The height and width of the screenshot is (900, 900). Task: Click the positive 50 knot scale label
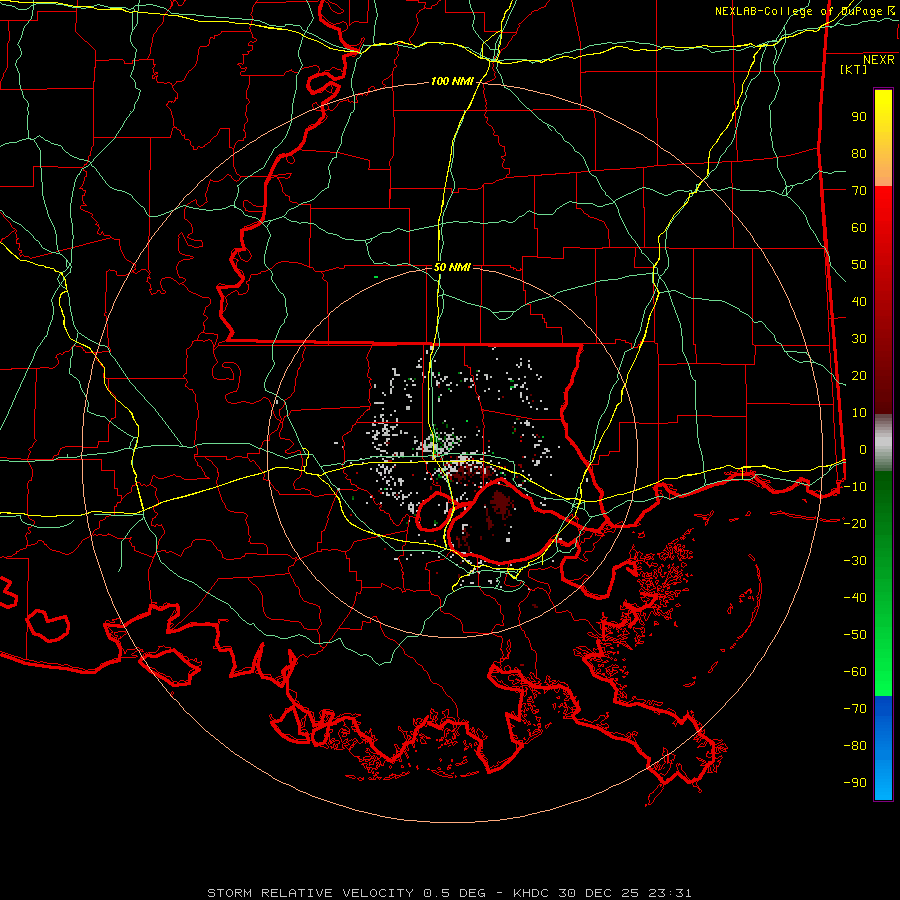coord(859,265)
